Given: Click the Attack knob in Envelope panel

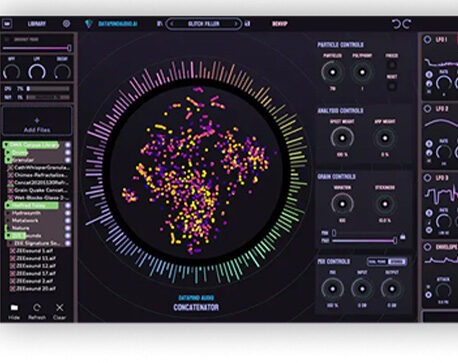Looking at the screenshot, I should point(443,291).
